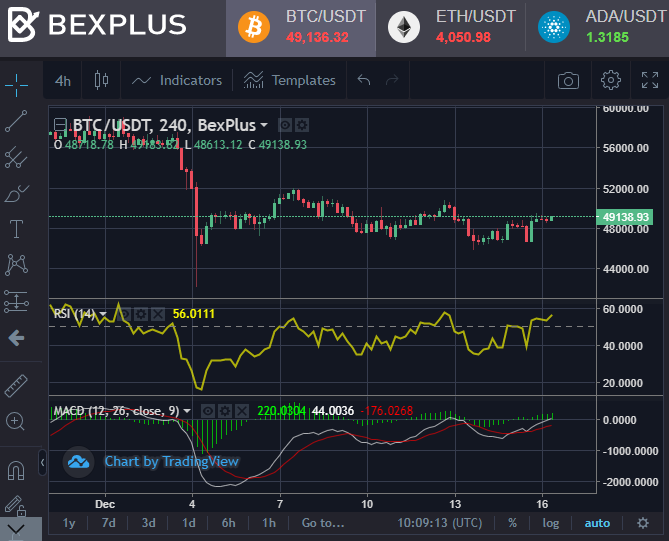Toggle main series visibility eye icon
This screenshot has height=541, width=669.
(x=285, y=125)
